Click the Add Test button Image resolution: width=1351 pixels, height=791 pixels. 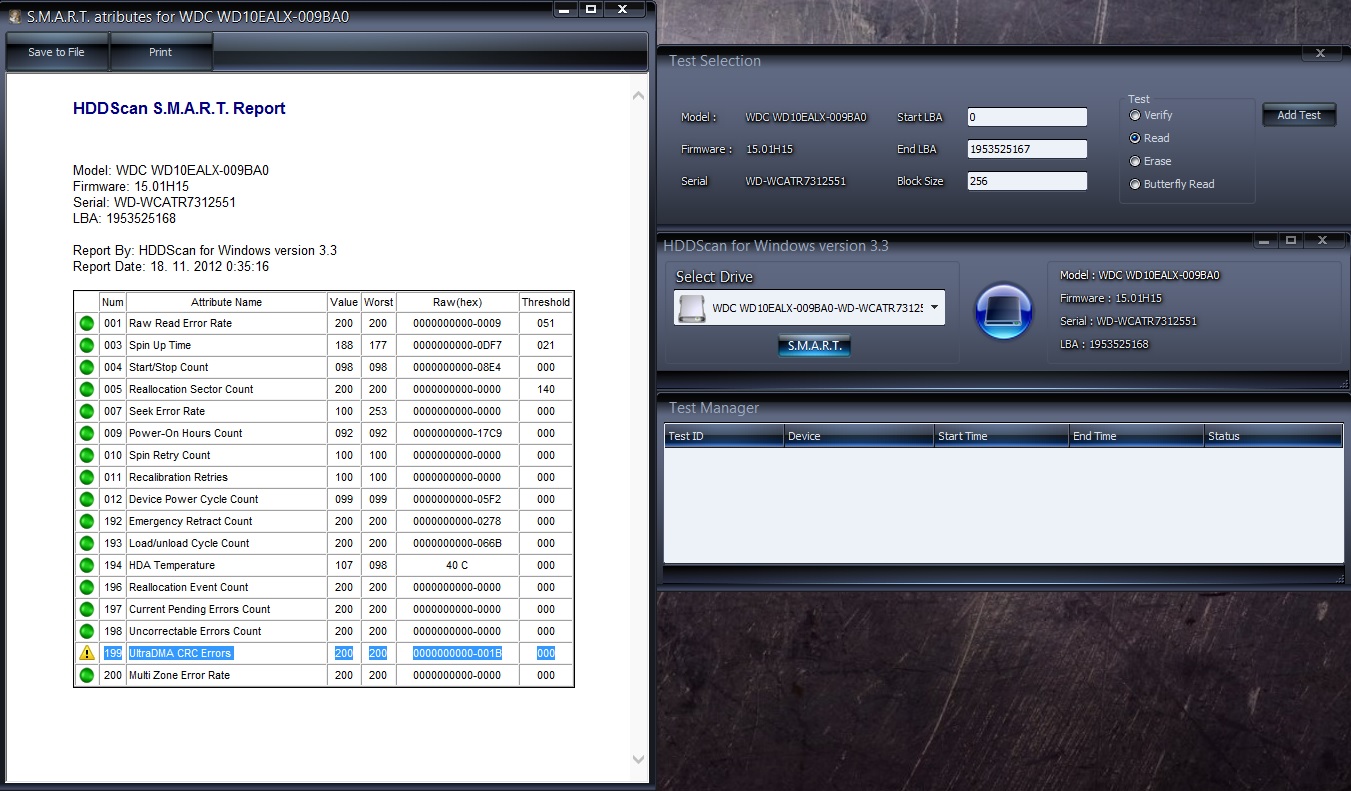[x=1299, y=115]
